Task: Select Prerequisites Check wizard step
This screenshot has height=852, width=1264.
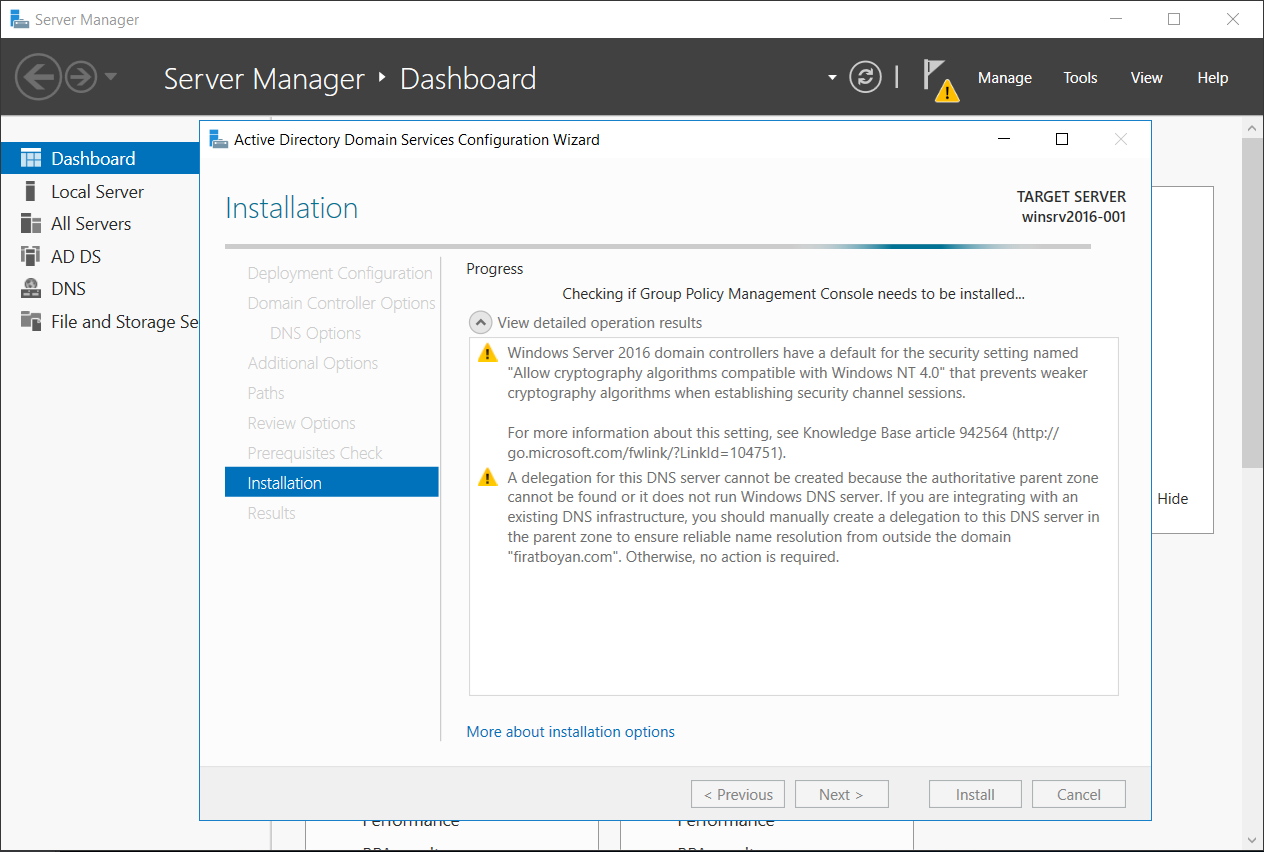Action: [x=315, y=453]
